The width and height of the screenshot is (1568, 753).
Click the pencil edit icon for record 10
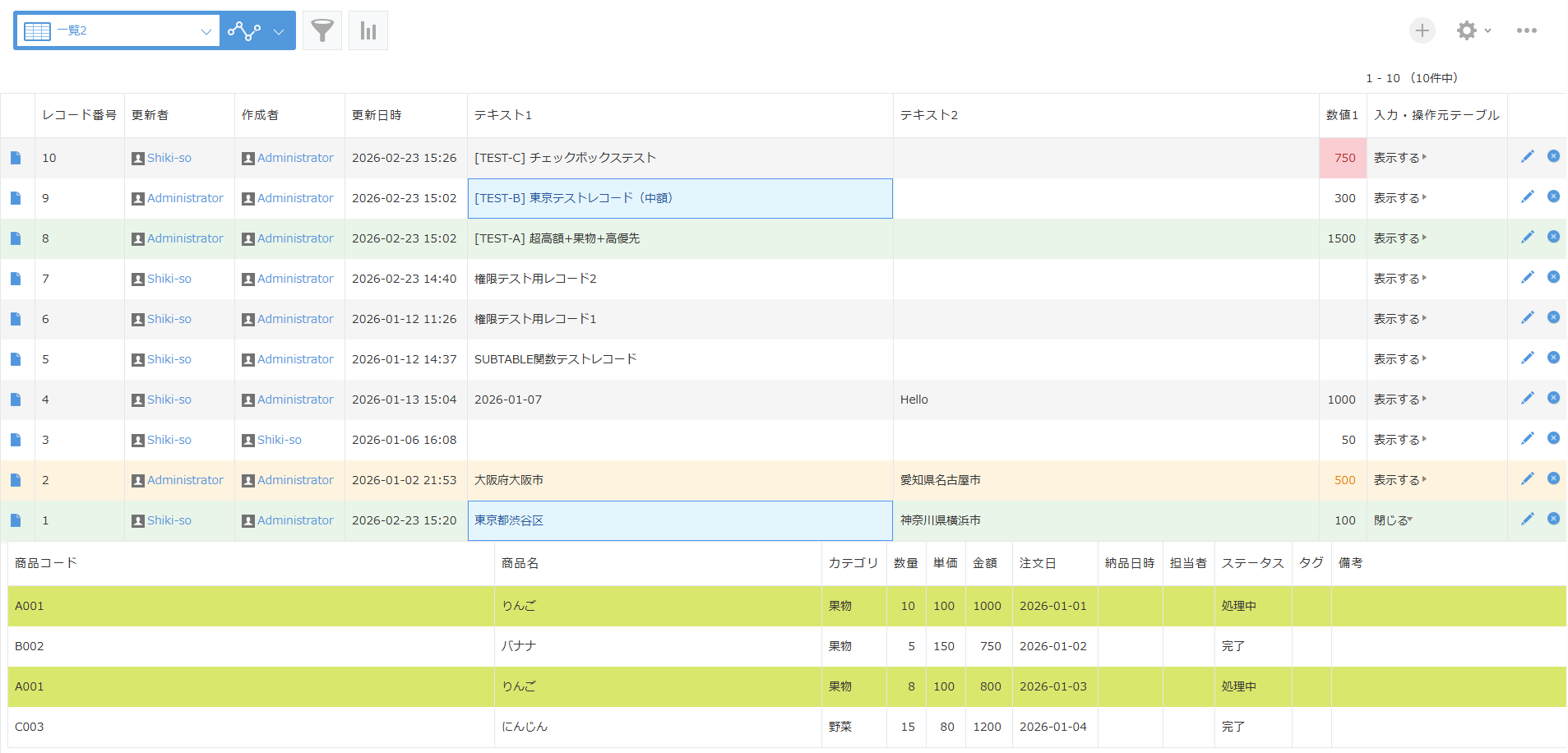[1527, 157]
